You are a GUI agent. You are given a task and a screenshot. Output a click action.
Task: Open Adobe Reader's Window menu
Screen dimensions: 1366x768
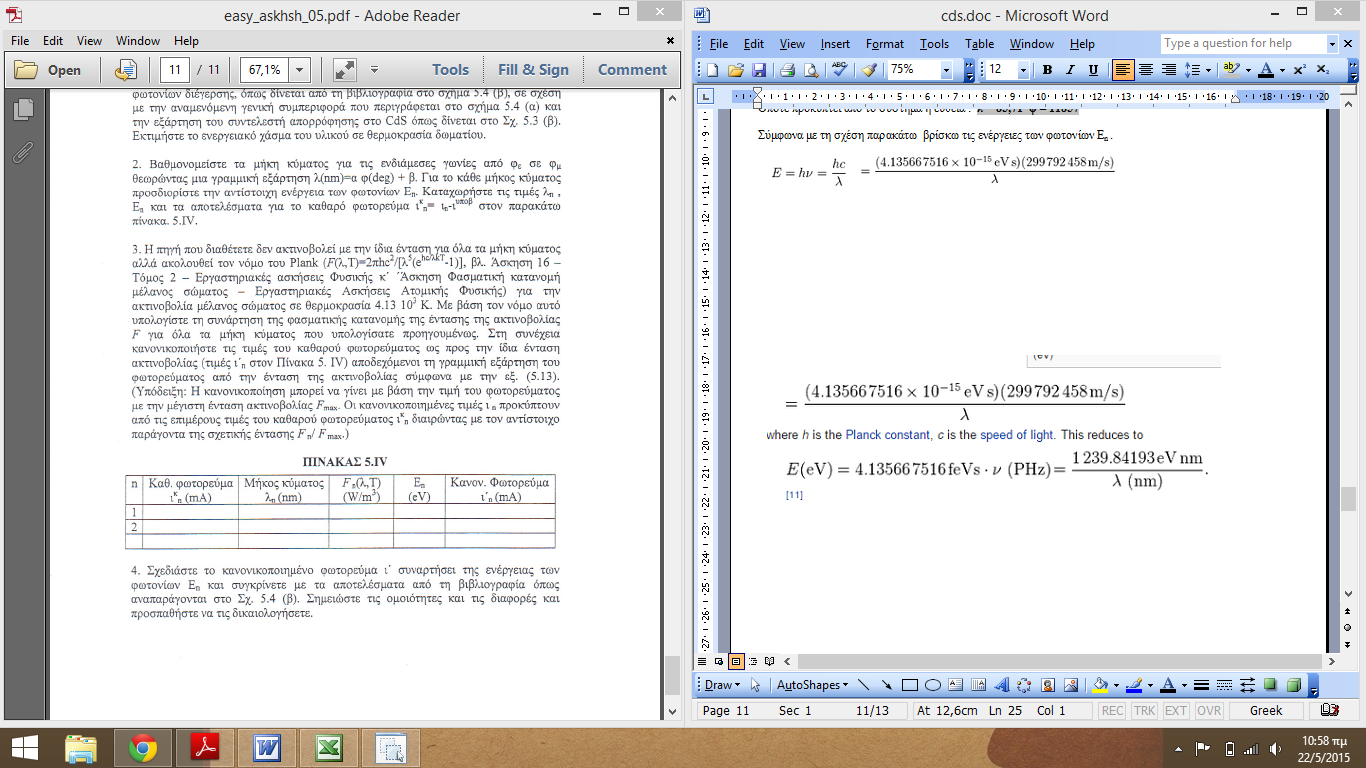(138, 41)
